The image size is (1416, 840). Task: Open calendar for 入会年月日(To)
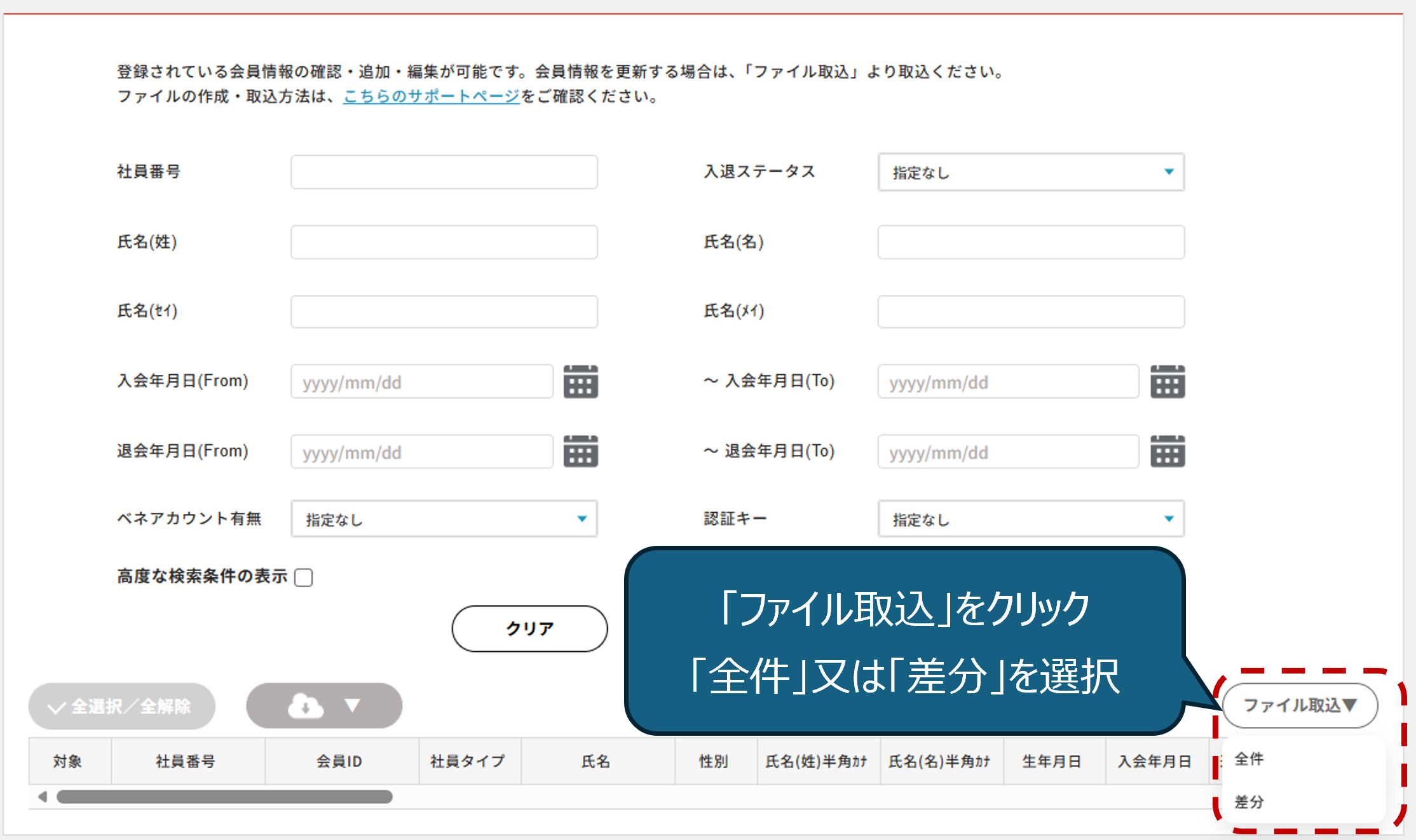[x=1167, y=381]
